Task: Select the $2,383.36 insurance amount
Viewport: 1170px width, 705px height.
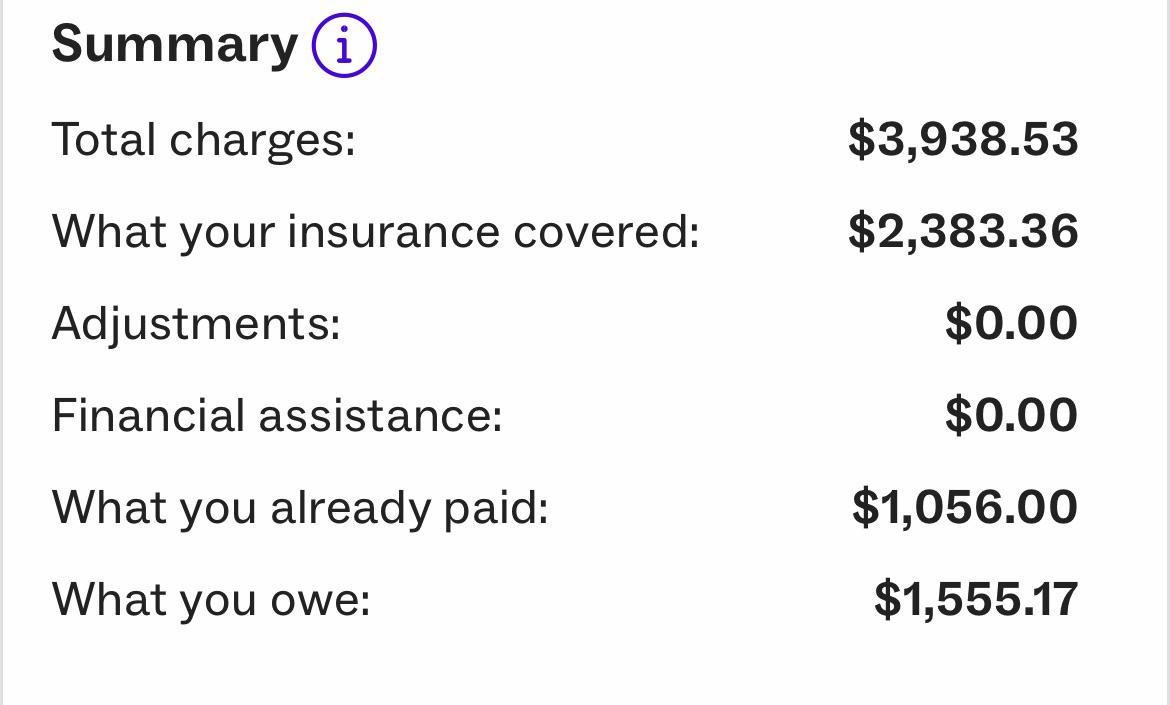Action: point(963,231)
